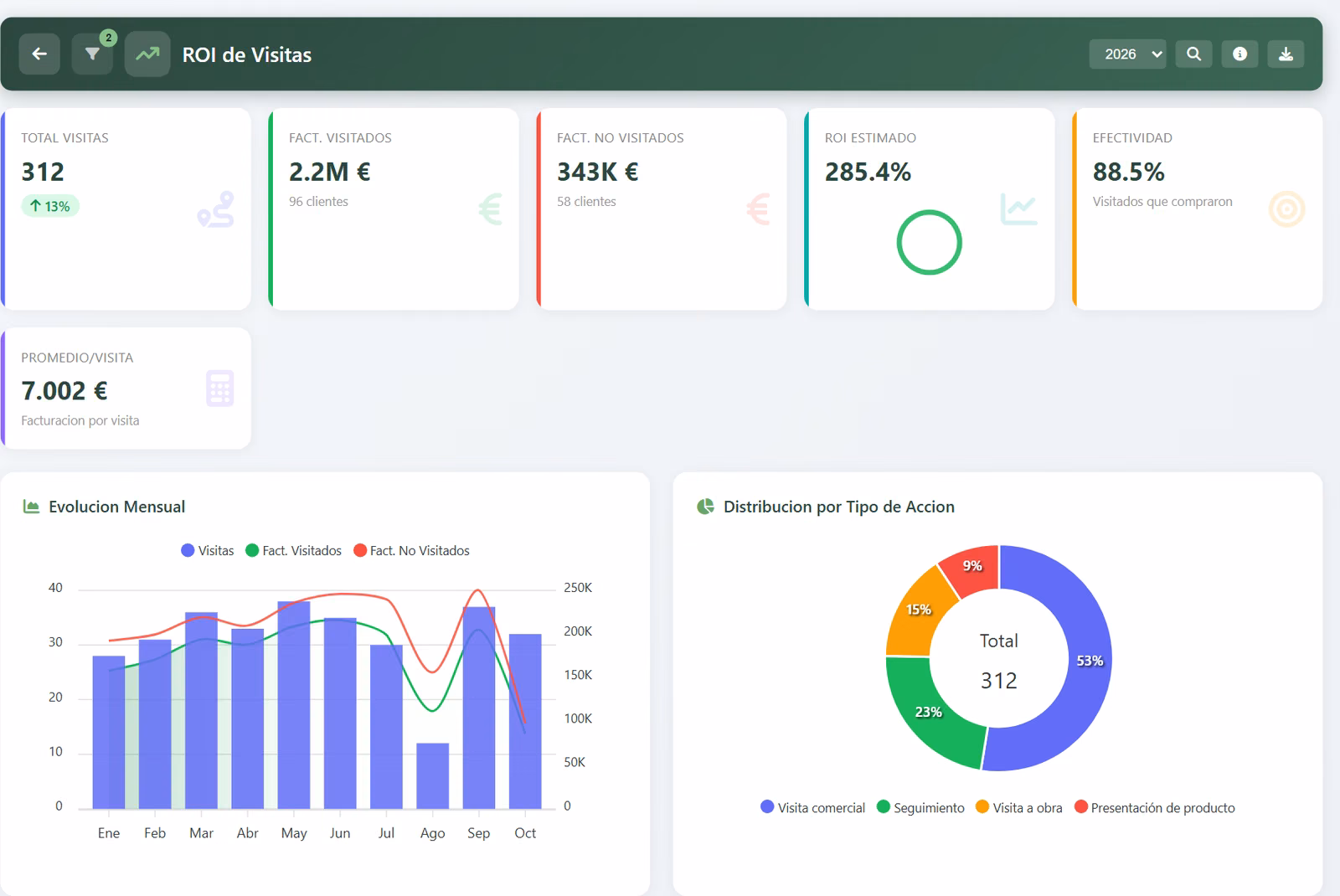This screenshot has width=1340, height=896.
Task: Click the green euro icon in Fact. Visitados
Action: click(490, 209)
